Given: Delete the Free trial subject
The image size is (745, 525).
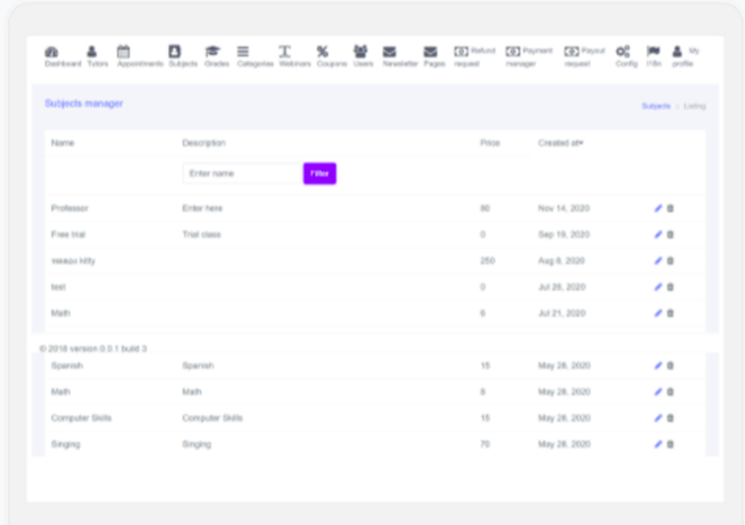Looking at the screenshot, I should [x=671, y=234].
